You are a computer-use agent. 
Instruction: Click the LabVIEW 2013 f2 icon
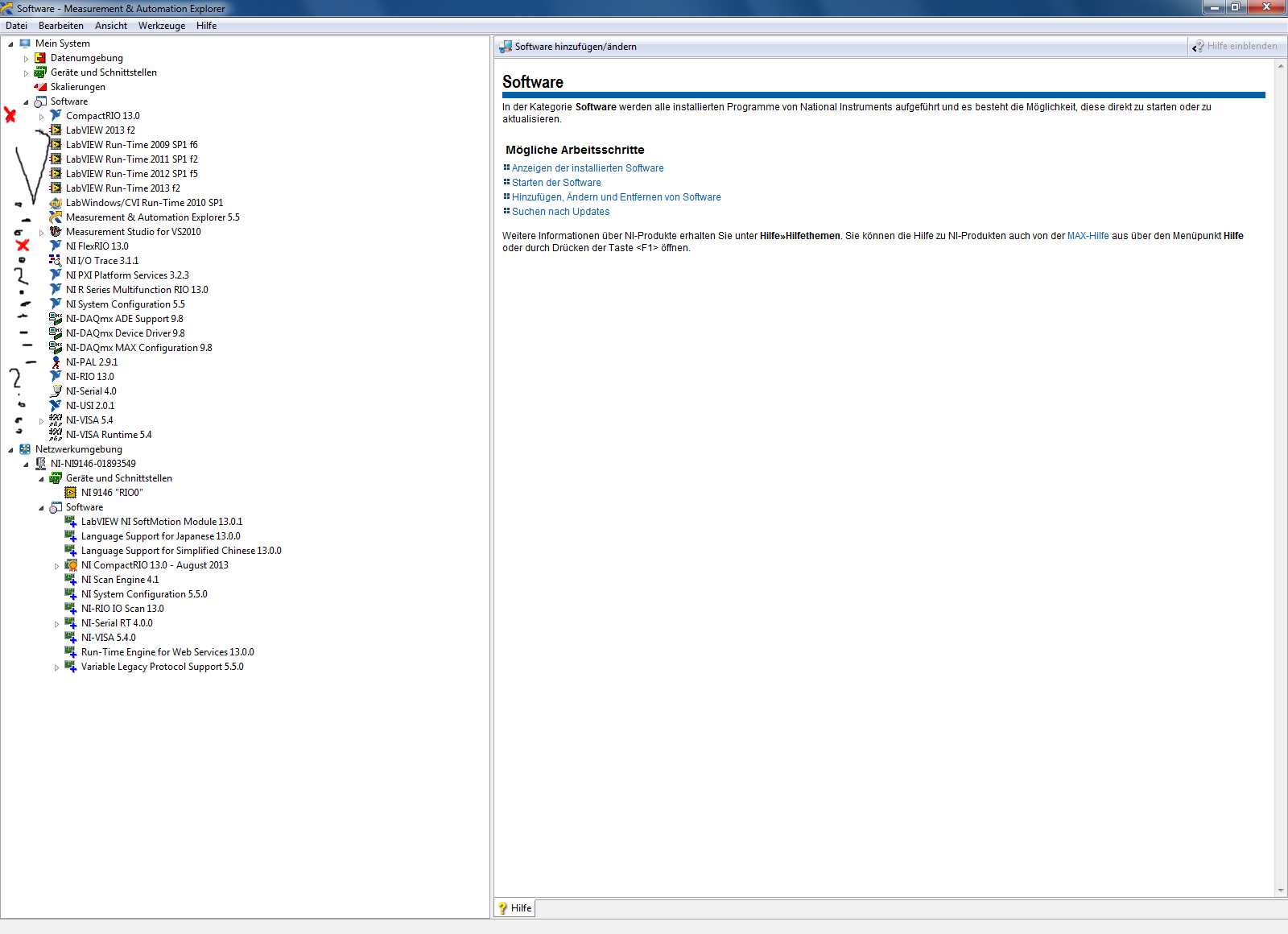(56, 130)
